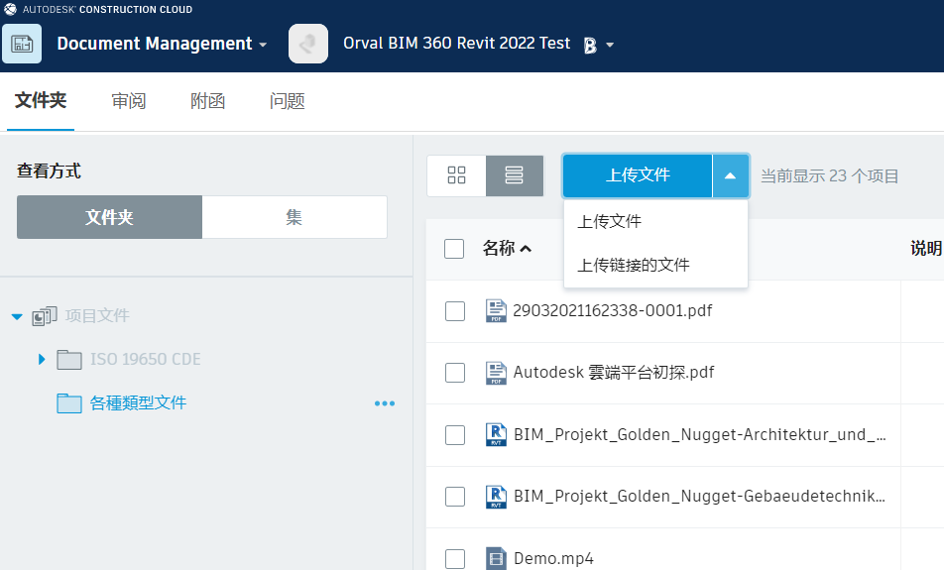Screen dimensions: 944x570
Task: Click the video icon of Demo.mp4
Action: pos(496,559)
